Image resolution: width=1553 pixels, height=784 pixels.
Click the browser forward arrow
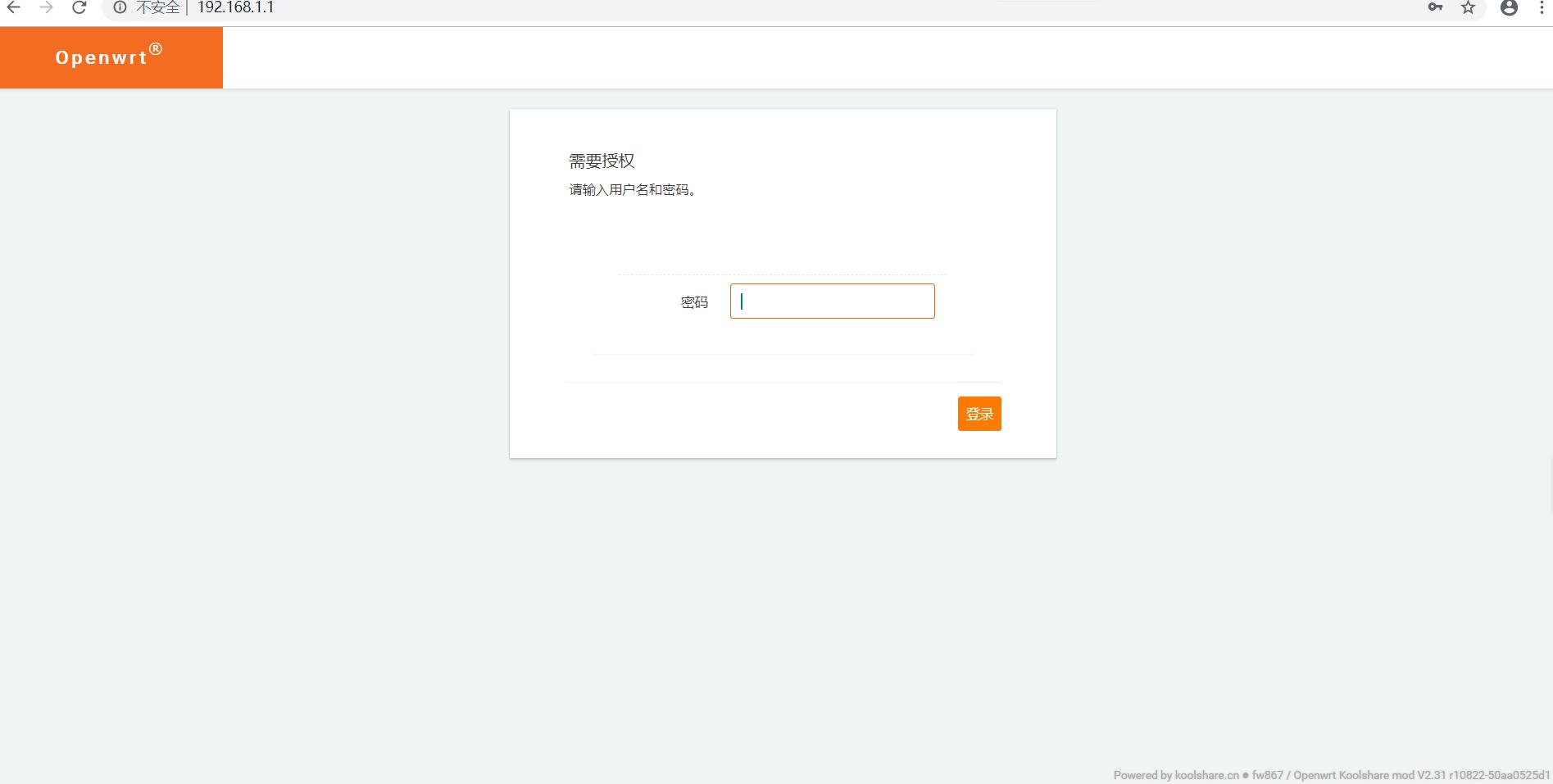pos(48,7)
